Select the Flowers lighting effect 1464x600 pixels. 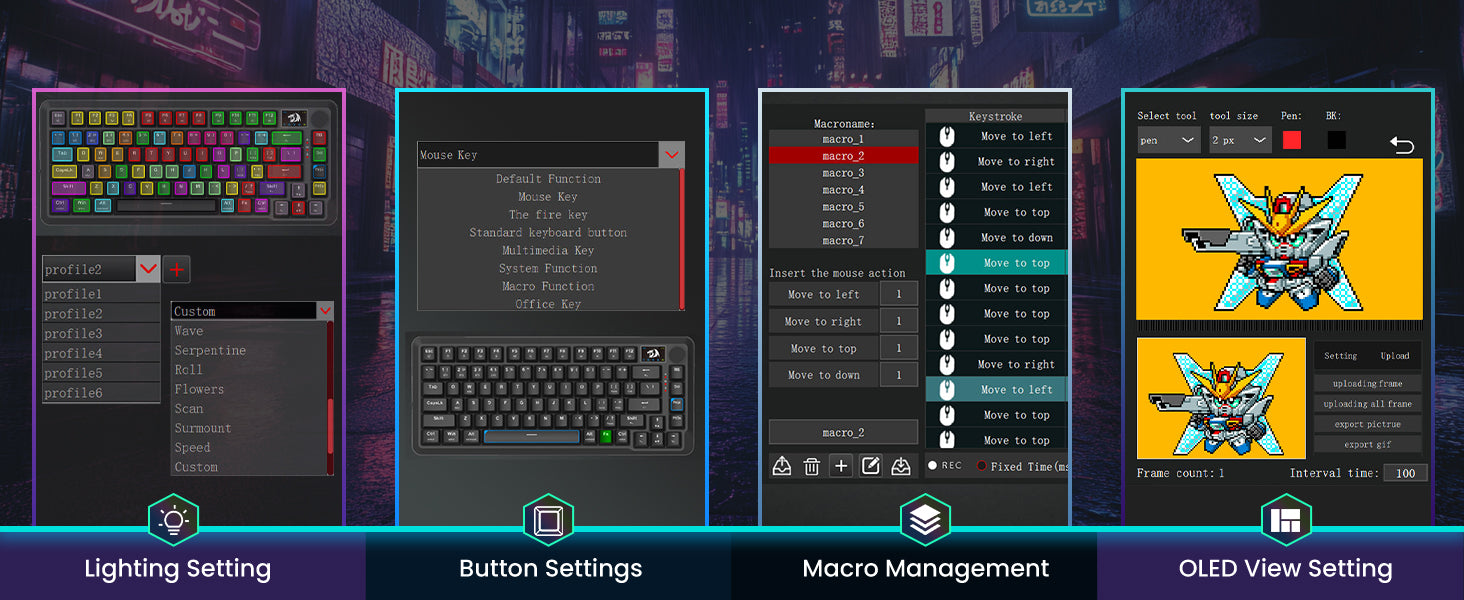coord(199,389)
